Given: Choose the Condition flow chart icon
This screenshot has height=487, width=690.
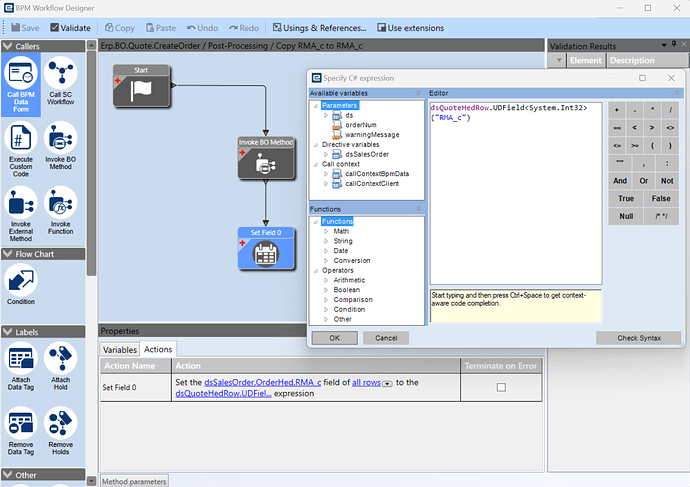Looking at the screenshot, I should coord(20,281).
